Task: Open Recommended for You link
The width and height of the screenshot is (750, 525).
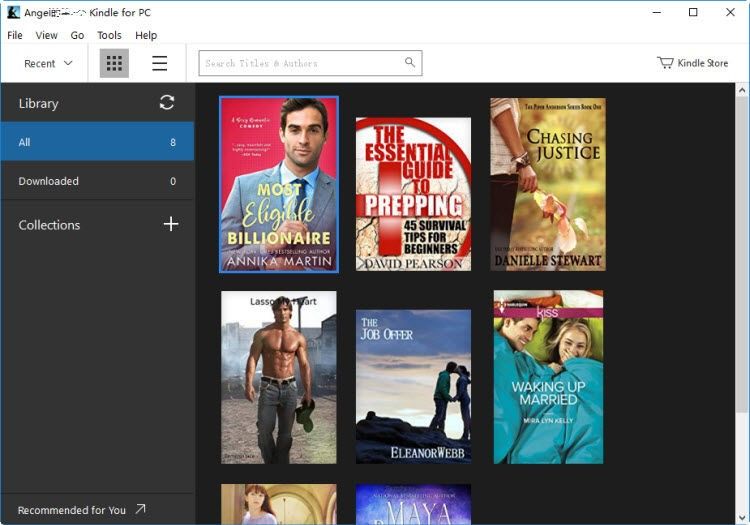Action: pos(72,510)
